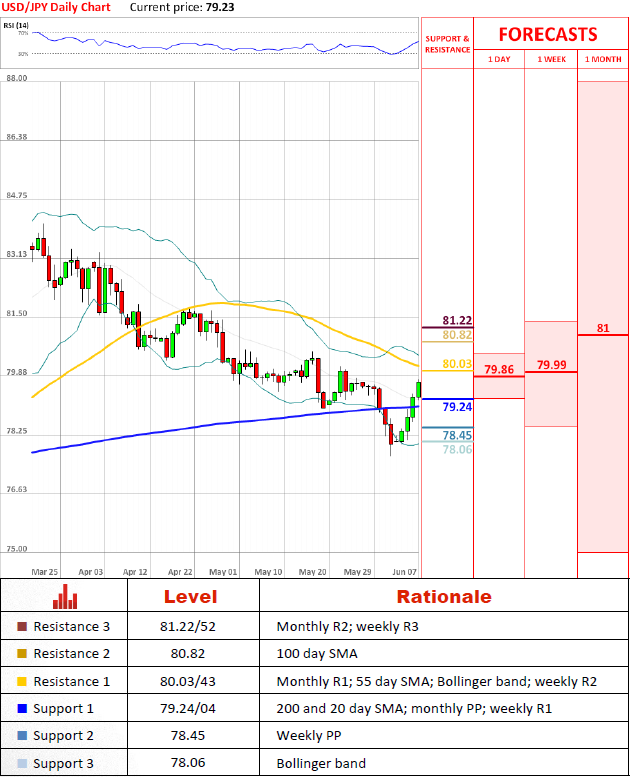Click the red bar chart icon in the table header

pos(65,597)
